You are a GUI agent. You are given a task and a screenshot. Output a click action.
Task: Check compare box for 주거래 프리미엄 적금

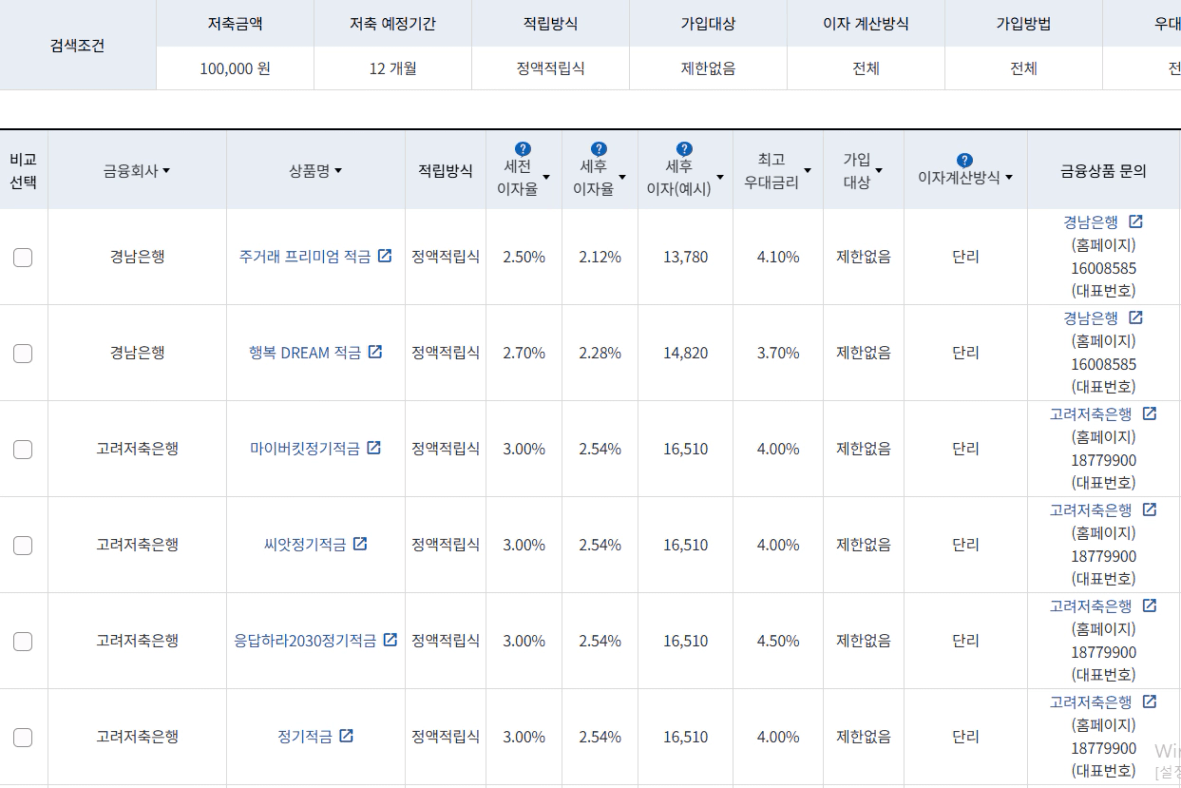coord(23,257)
